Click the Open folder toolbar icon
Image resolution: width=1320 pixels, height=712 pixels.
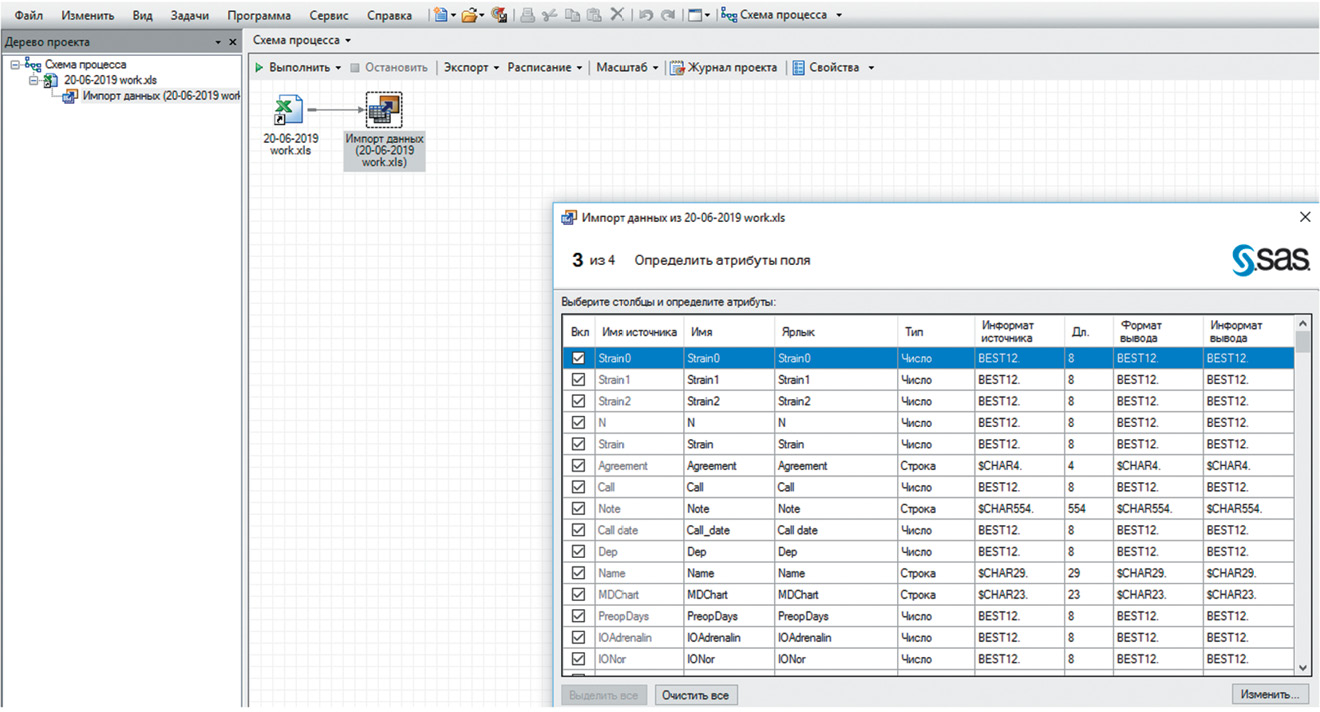pos(468,15)
